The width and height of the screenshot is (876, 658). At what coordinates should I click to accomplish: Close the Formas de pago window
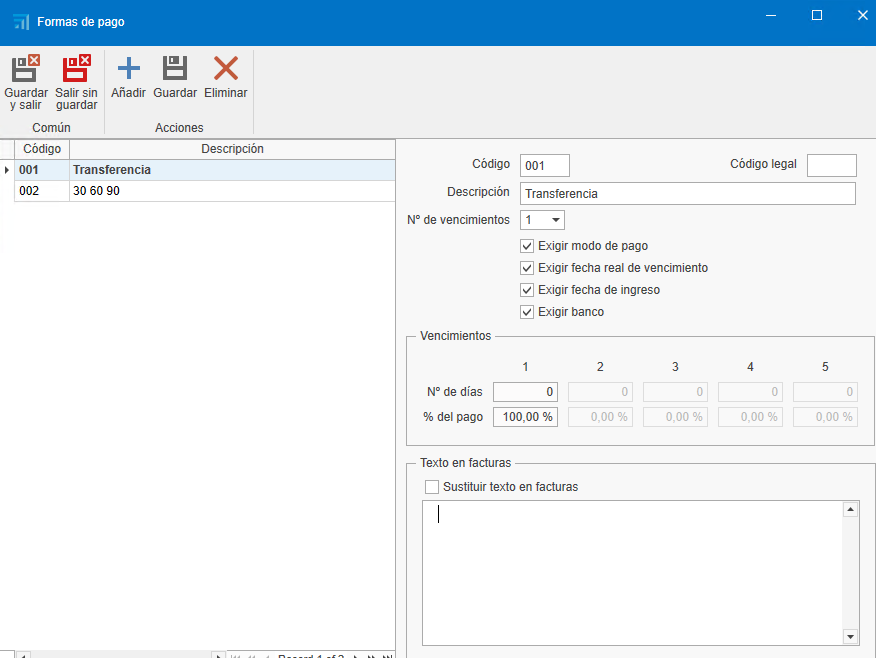click(x=863, y=16)
